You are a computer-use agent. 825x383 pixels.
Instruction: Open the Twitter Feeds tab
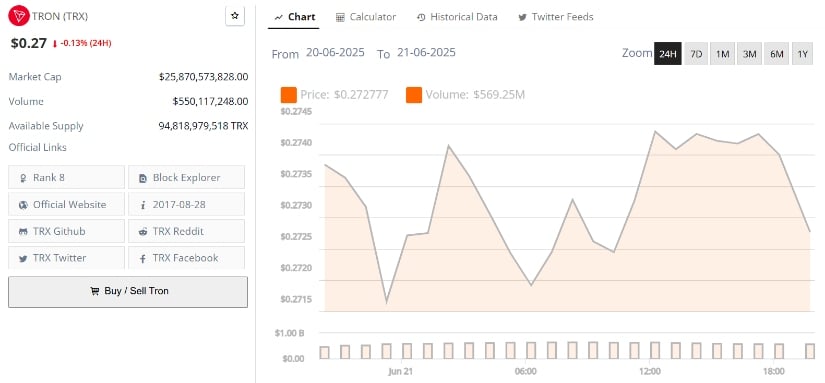point(556,17)
